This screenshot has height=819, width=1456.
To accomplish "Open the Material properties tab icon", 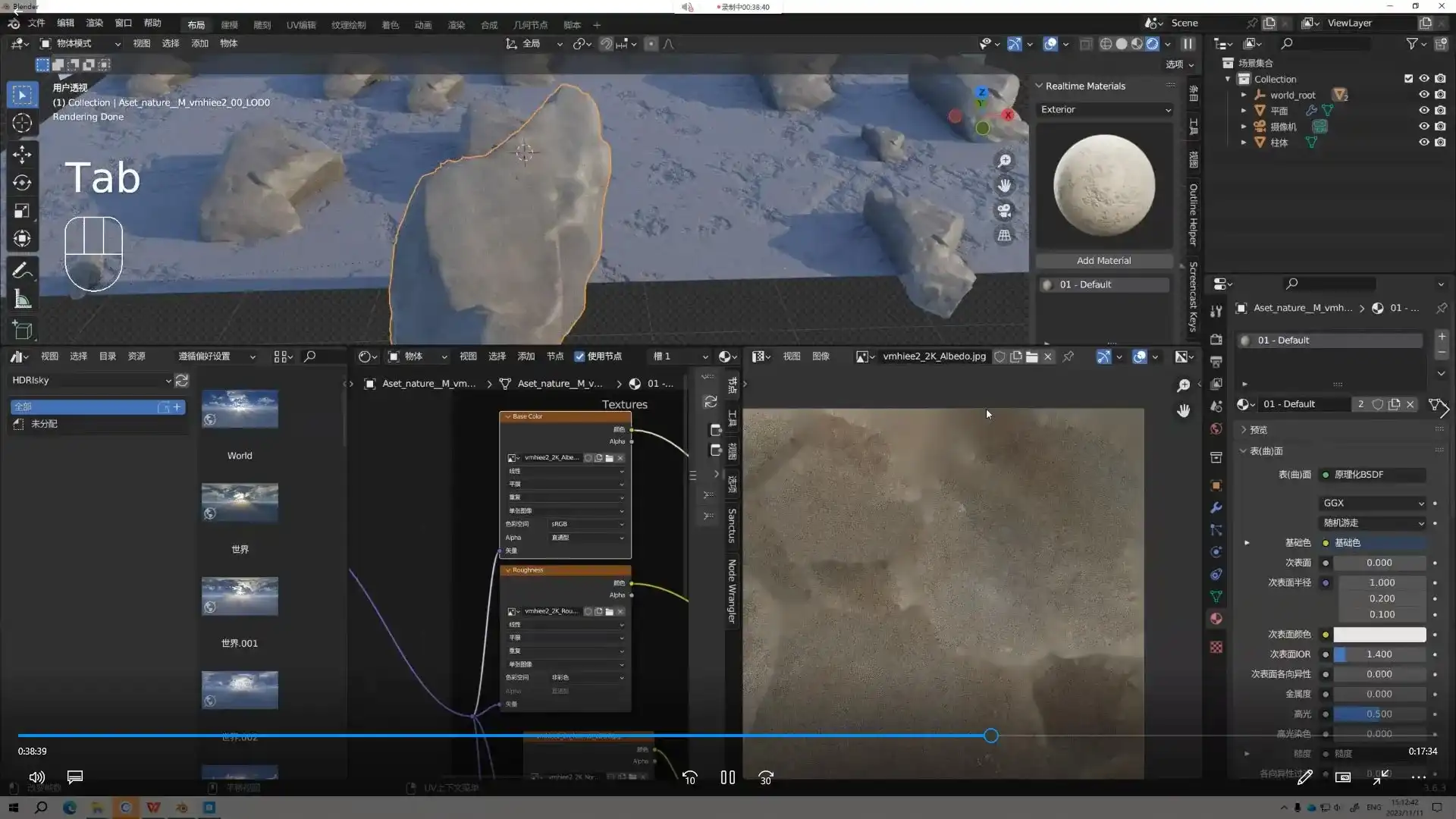I will click(1216, 619).
